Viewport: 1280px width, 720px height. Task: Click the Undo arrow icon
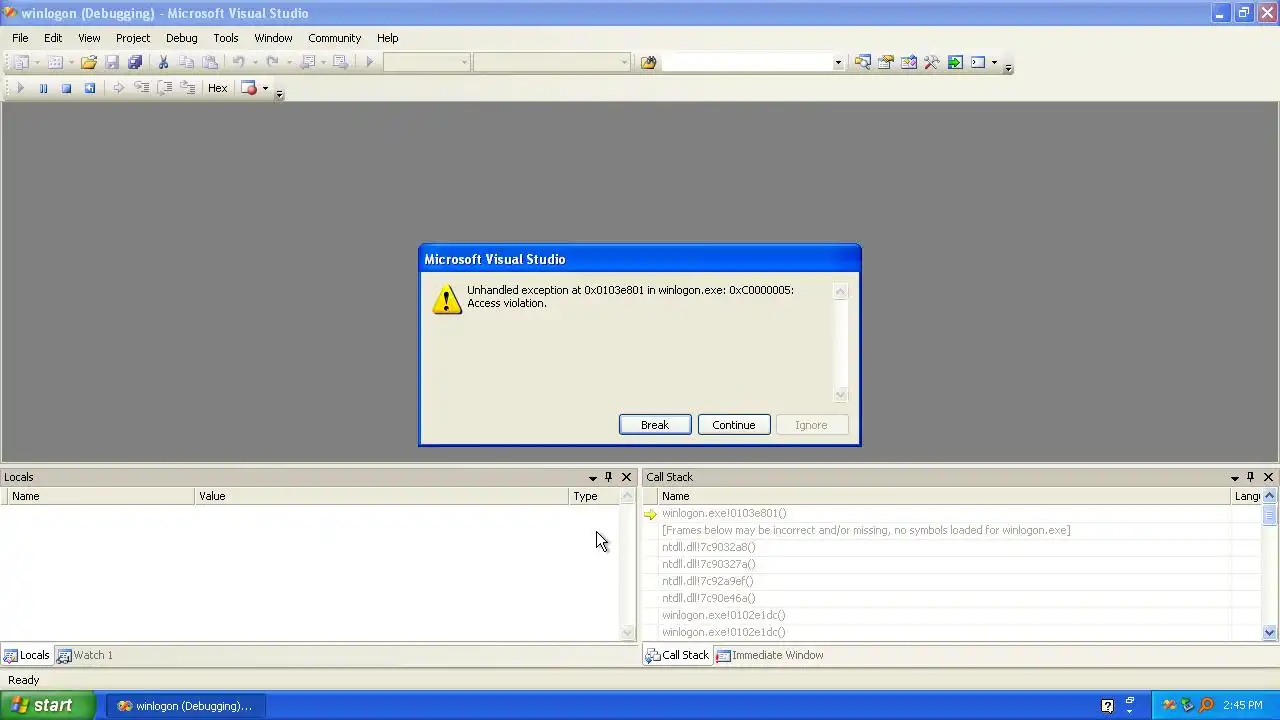[238, 62]
